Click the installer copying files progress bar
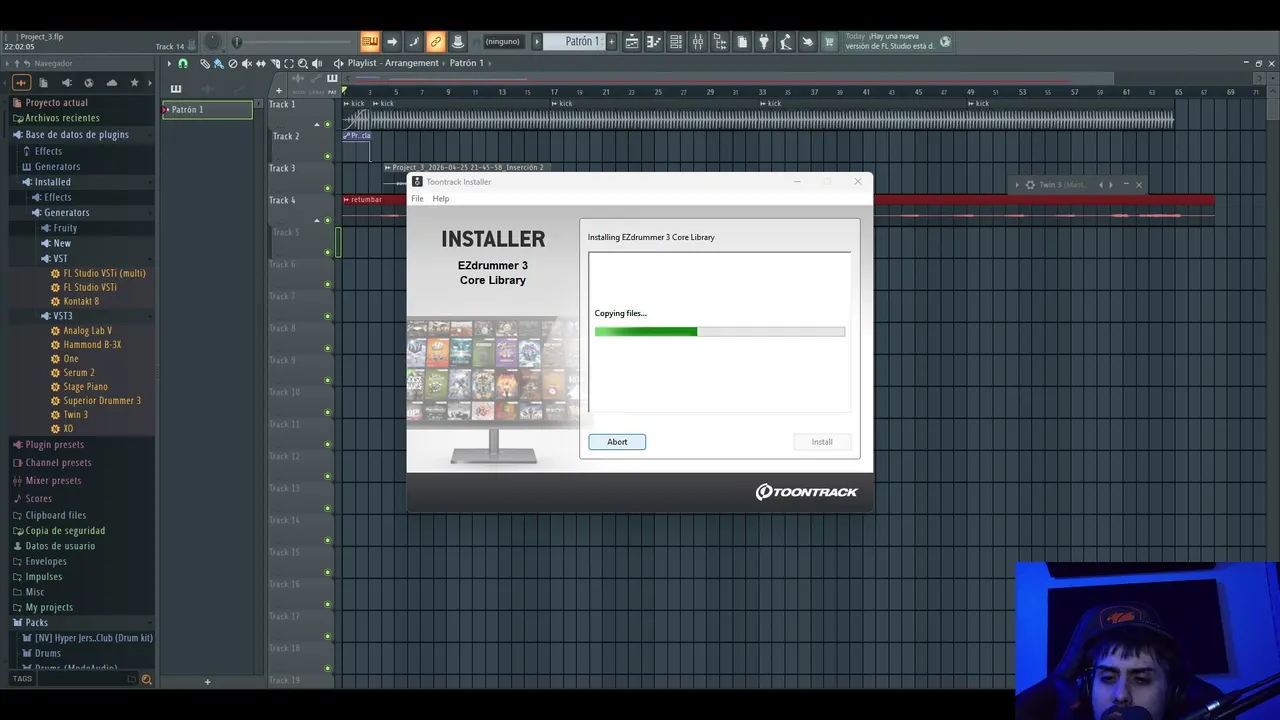Screen dimensions: 1280x720 pyautogui.click(x=720, y=331)
